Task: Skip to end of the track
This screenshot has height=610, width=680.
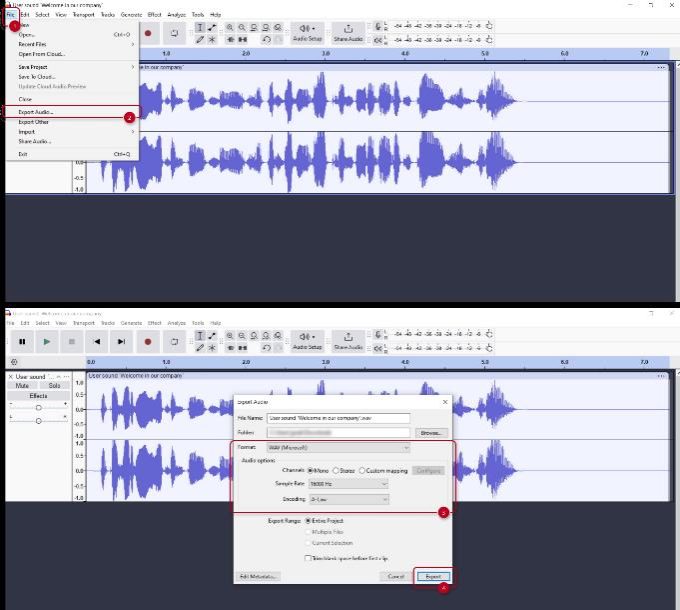Action: click(121, 341)
